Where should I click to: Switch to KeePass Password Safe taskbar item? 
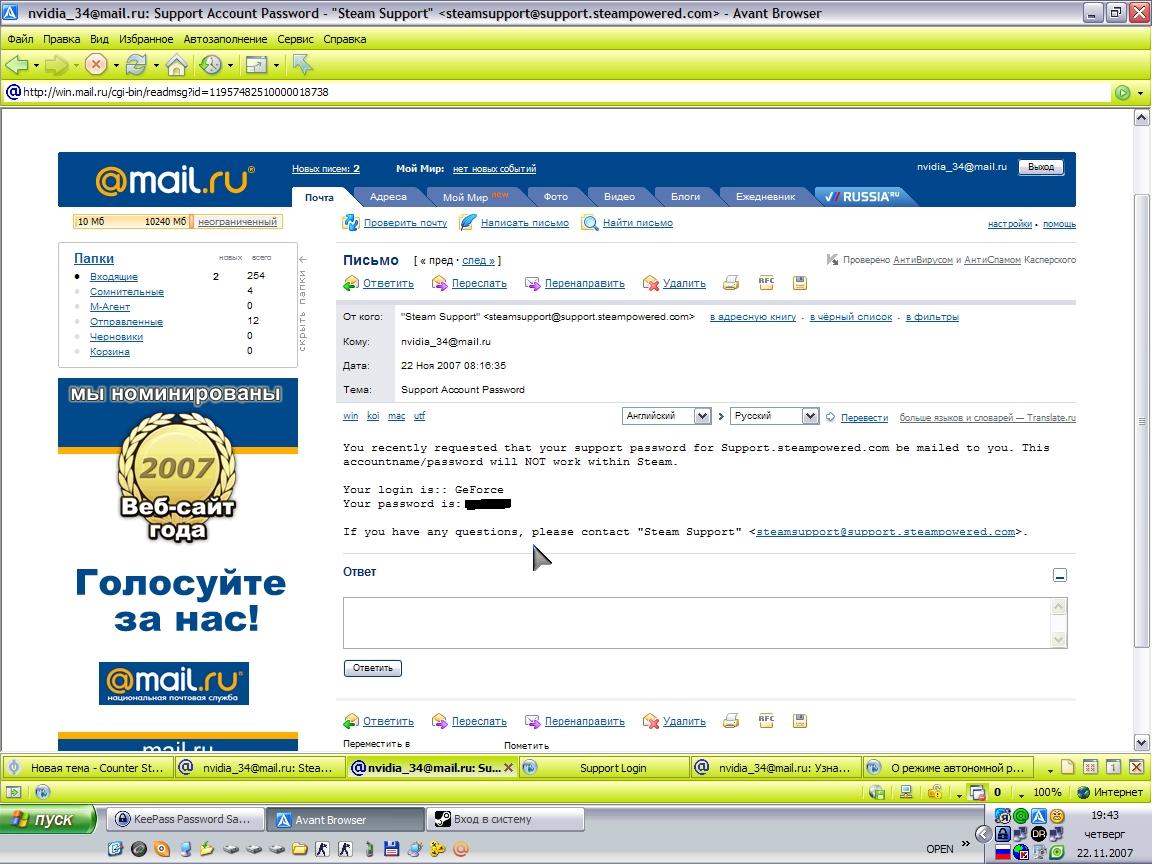pyautogui.click(x=184, y=819)
